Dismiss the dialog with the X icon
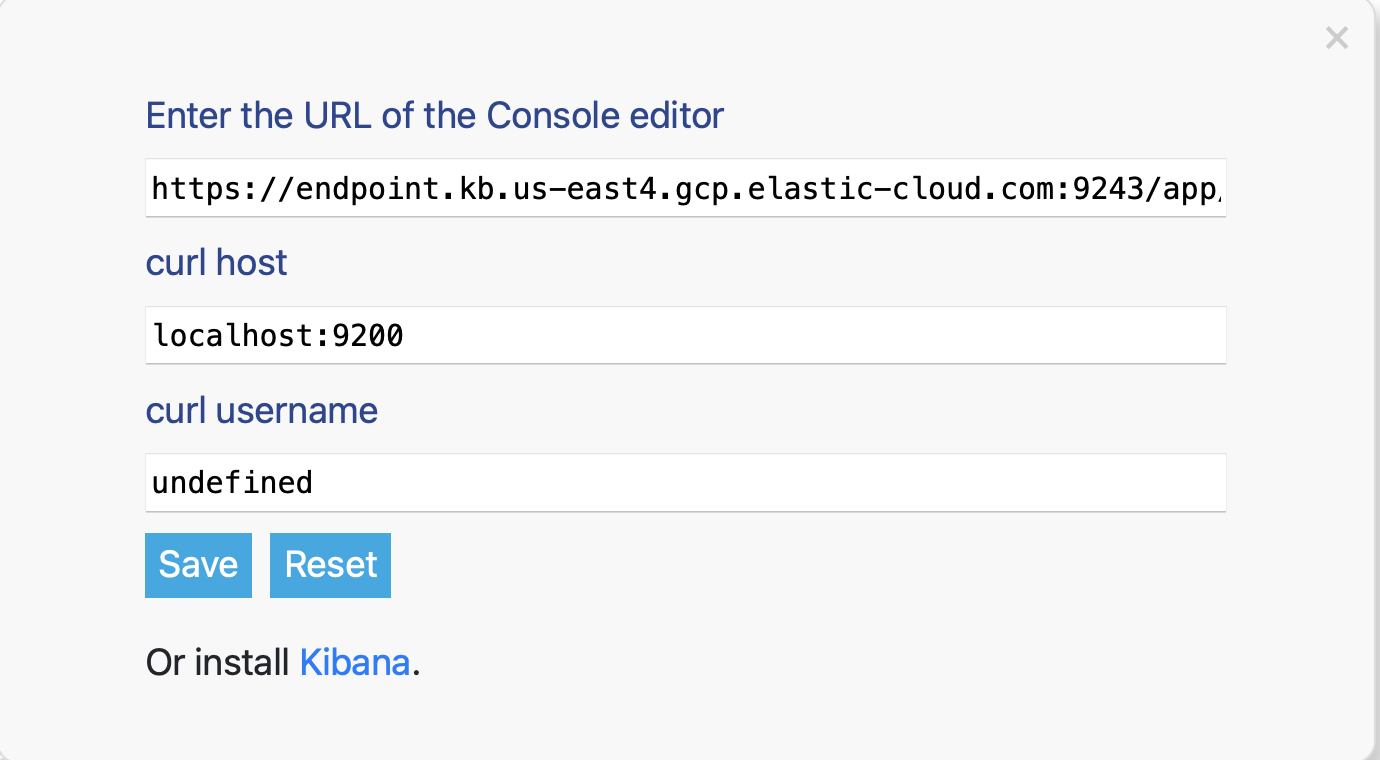 point(1336,38)
